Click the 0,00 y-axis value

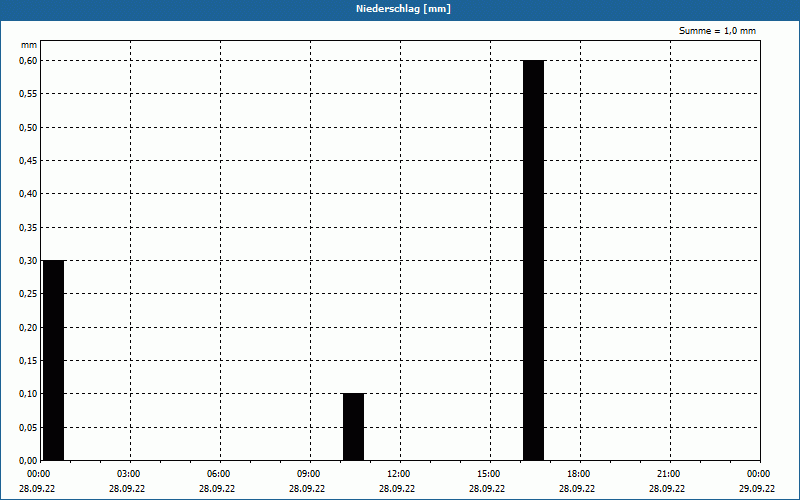coord(28,461)
